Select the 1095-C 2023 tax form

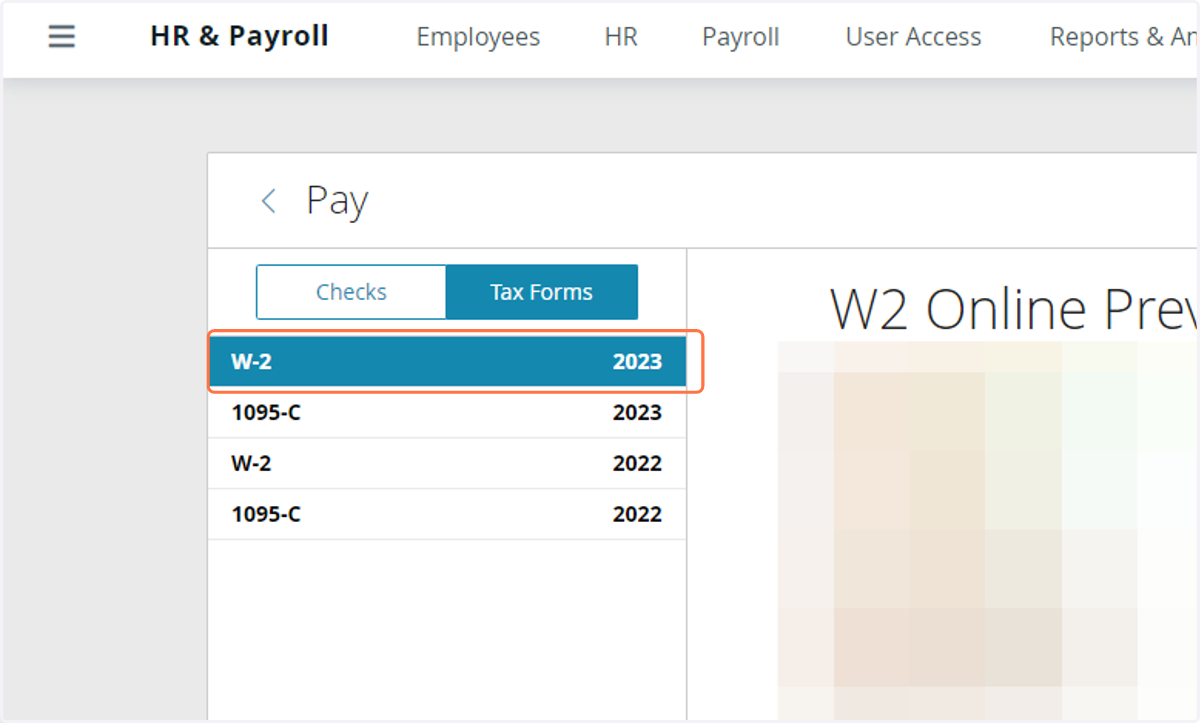pos(447,412)
